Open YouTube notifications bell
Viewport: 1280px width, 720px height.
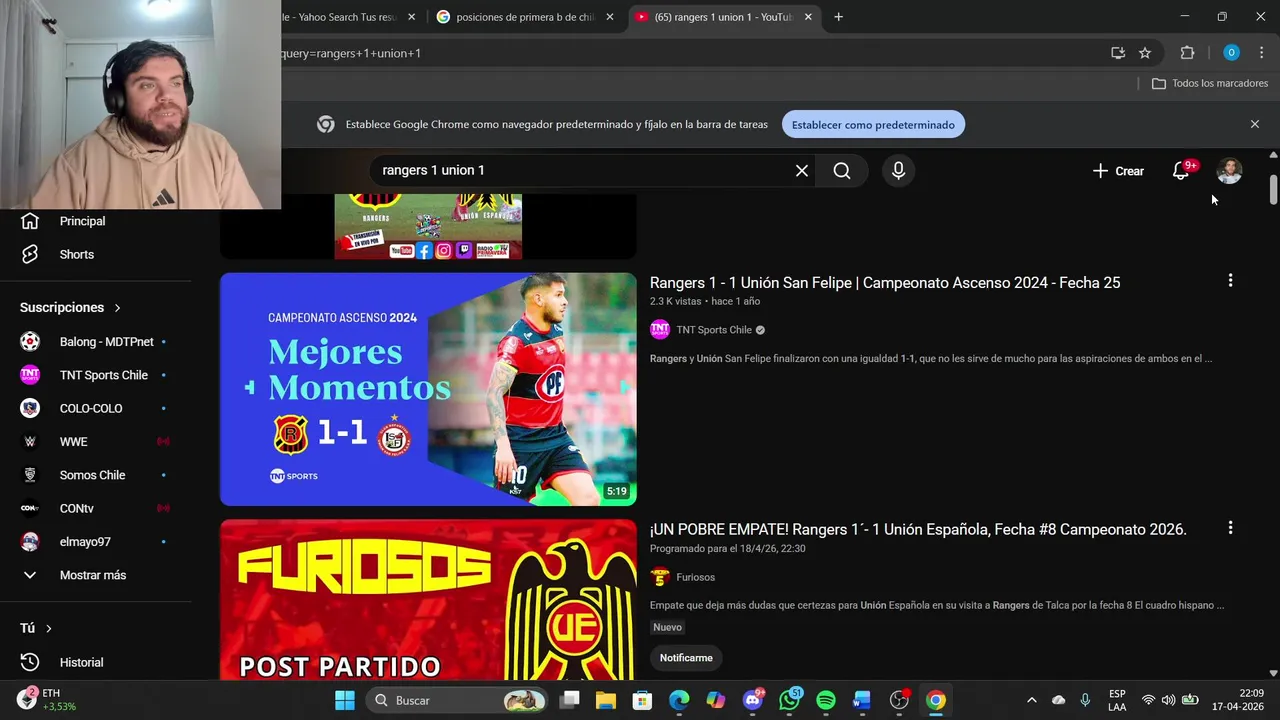(x=1181, y=171)
